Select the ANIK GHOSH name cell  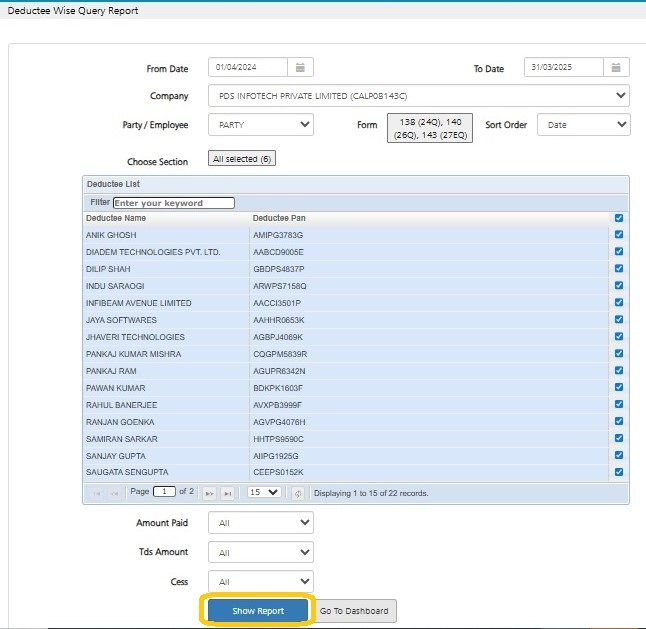click(166, 235)
